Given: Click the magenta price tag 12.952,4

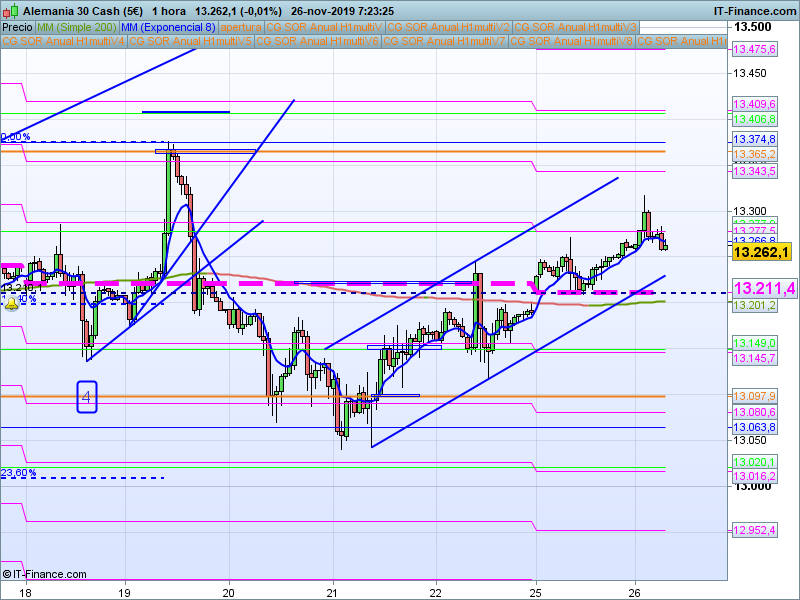Looking at the screenshot, I should tap(755, 531).
